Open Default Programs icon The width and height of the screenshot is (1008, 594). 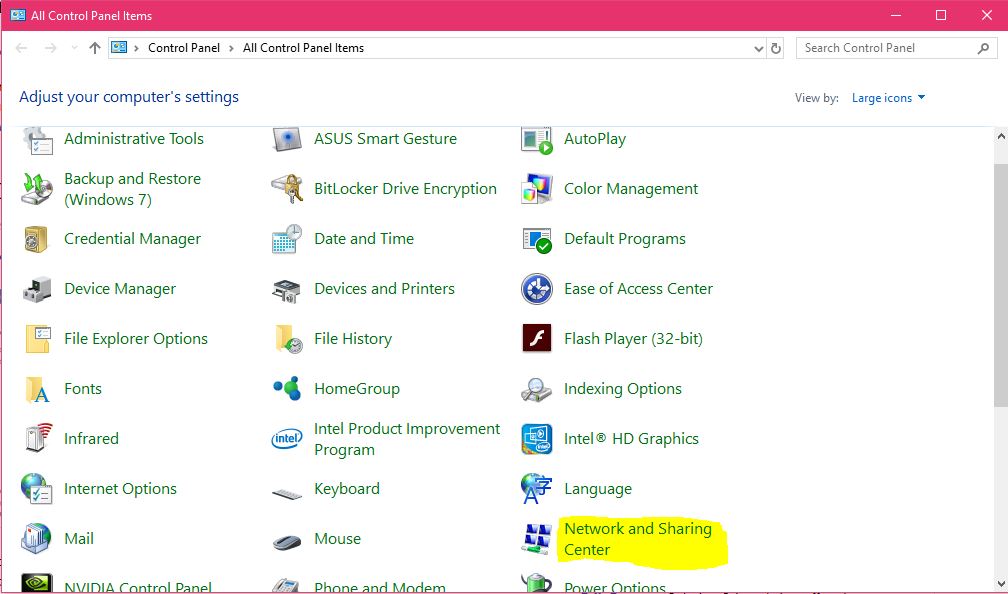(537, 239)
